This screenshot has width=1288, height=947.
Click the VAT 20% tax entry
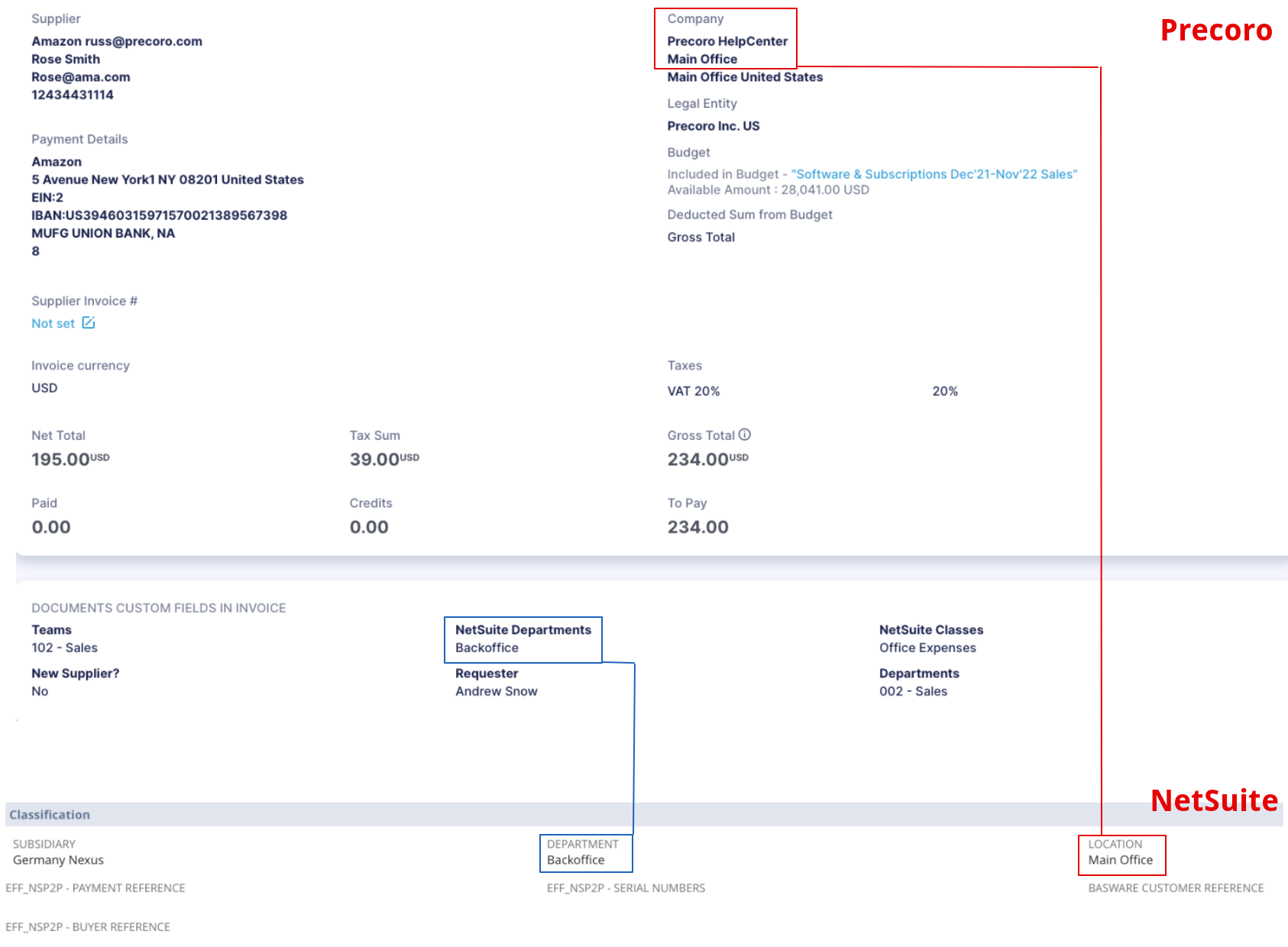tap(694, 391)
